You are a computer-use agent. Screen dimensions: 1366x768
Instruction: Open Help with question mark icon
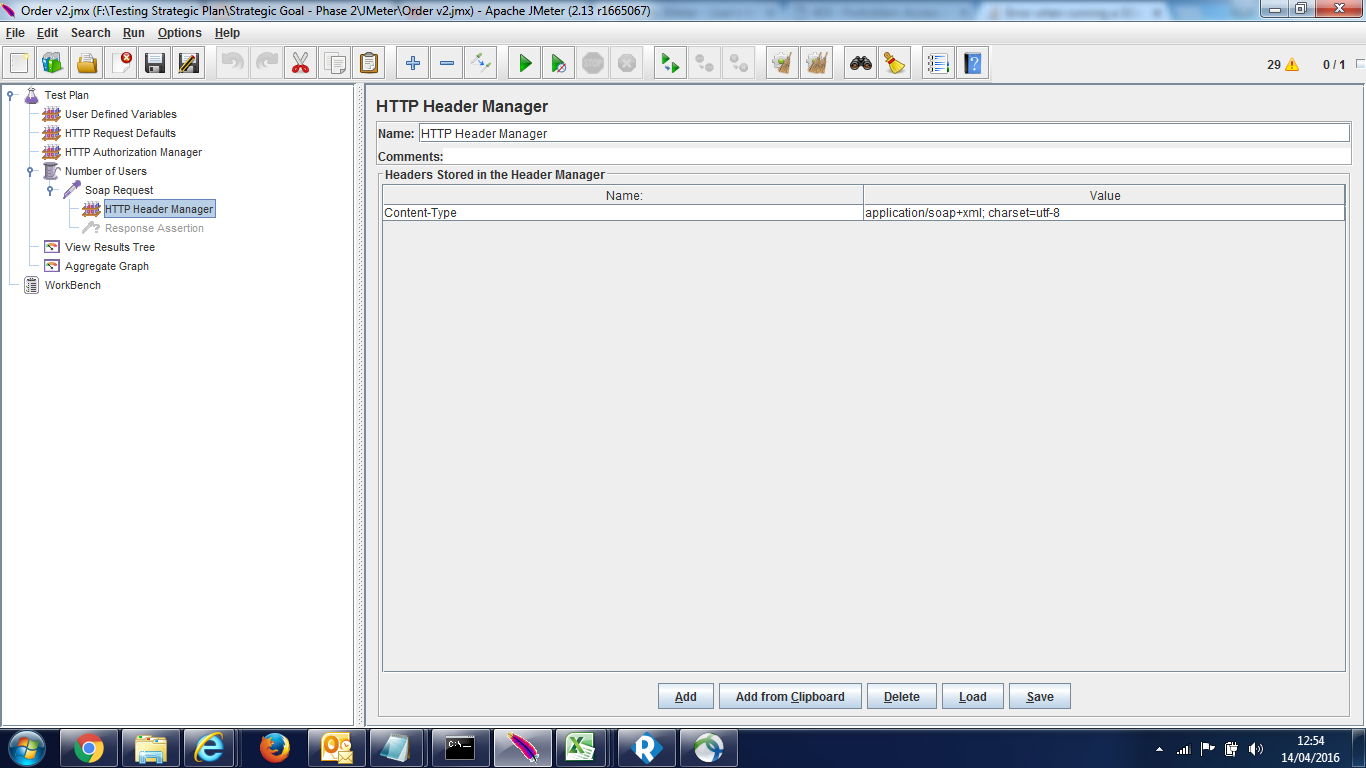point(972,64)
